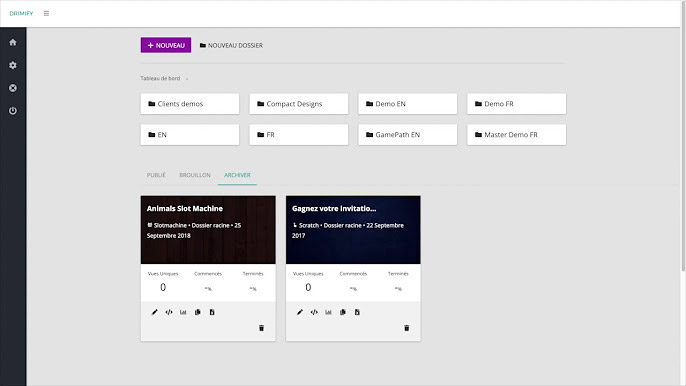View statistics chart for Animals Slot Machine
This screenshot has width=686, height=386.
click(x=183, y=312)
